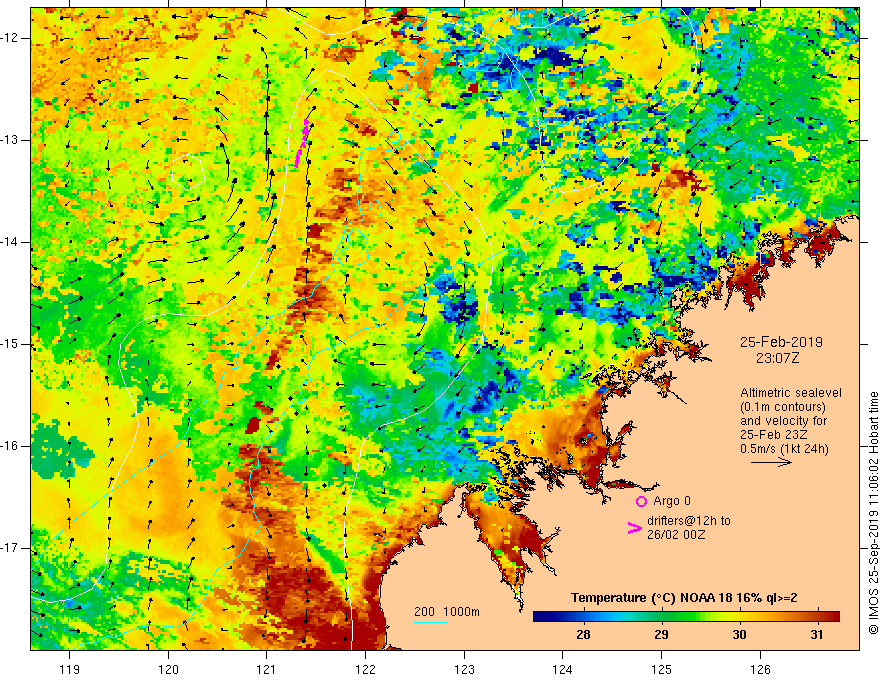Click the 0.5m/s velocity scale arrow
This screenshot has height=680, width=880.
pos(772,462)
